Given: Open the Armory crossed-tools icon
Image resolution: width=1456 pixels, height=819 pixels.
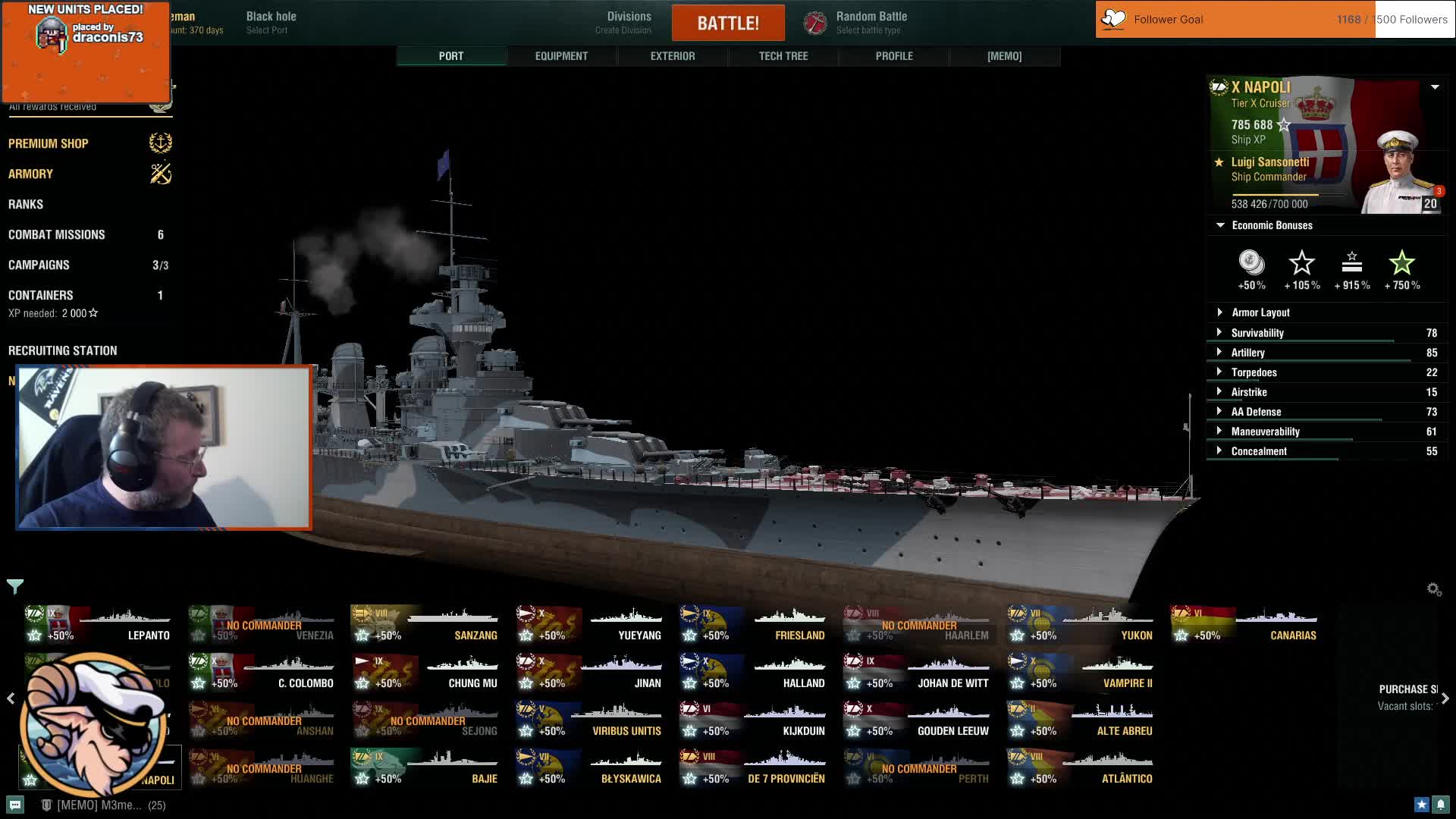Looking at the screenshot, I should 160,174.
